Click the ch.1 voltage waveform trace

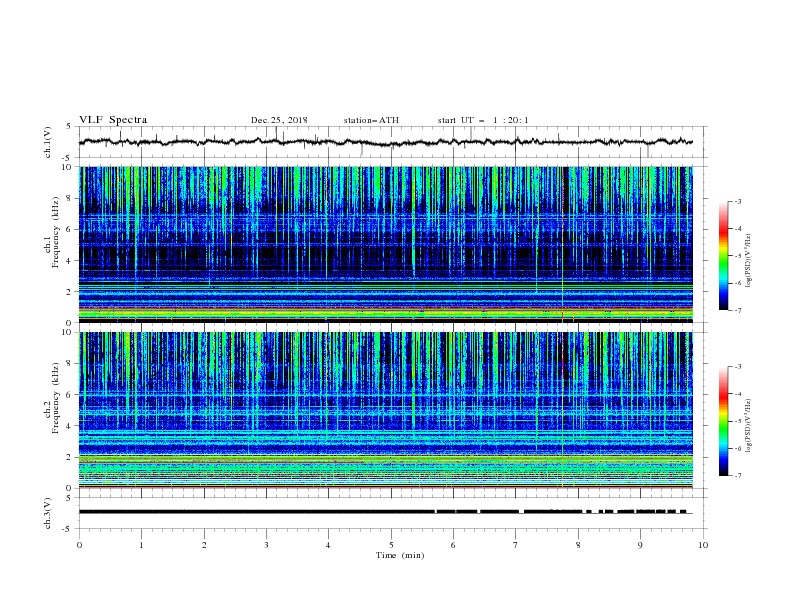click(385, 142)
